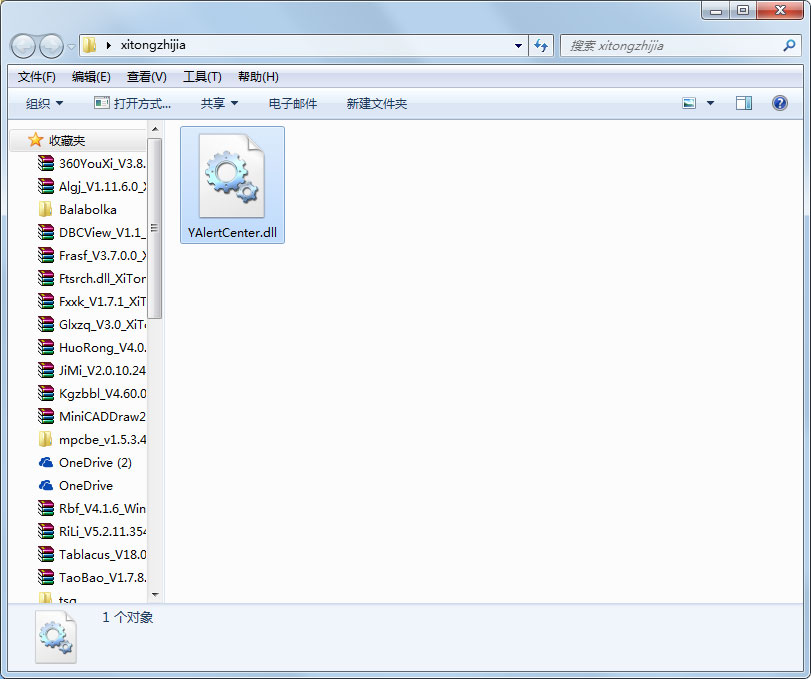Select Glxzq_V3.0 archive entry
Screen dimensions: 811x679
[91, 324]
